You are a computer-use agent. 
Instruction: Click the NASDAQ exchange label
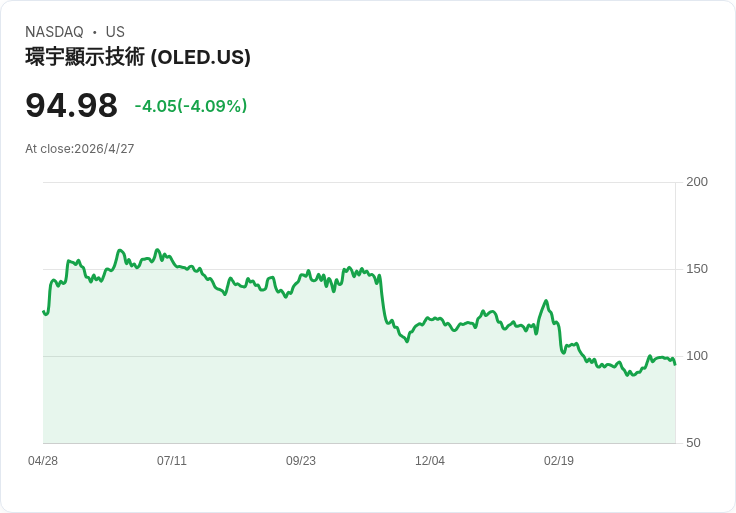(54, 32)
